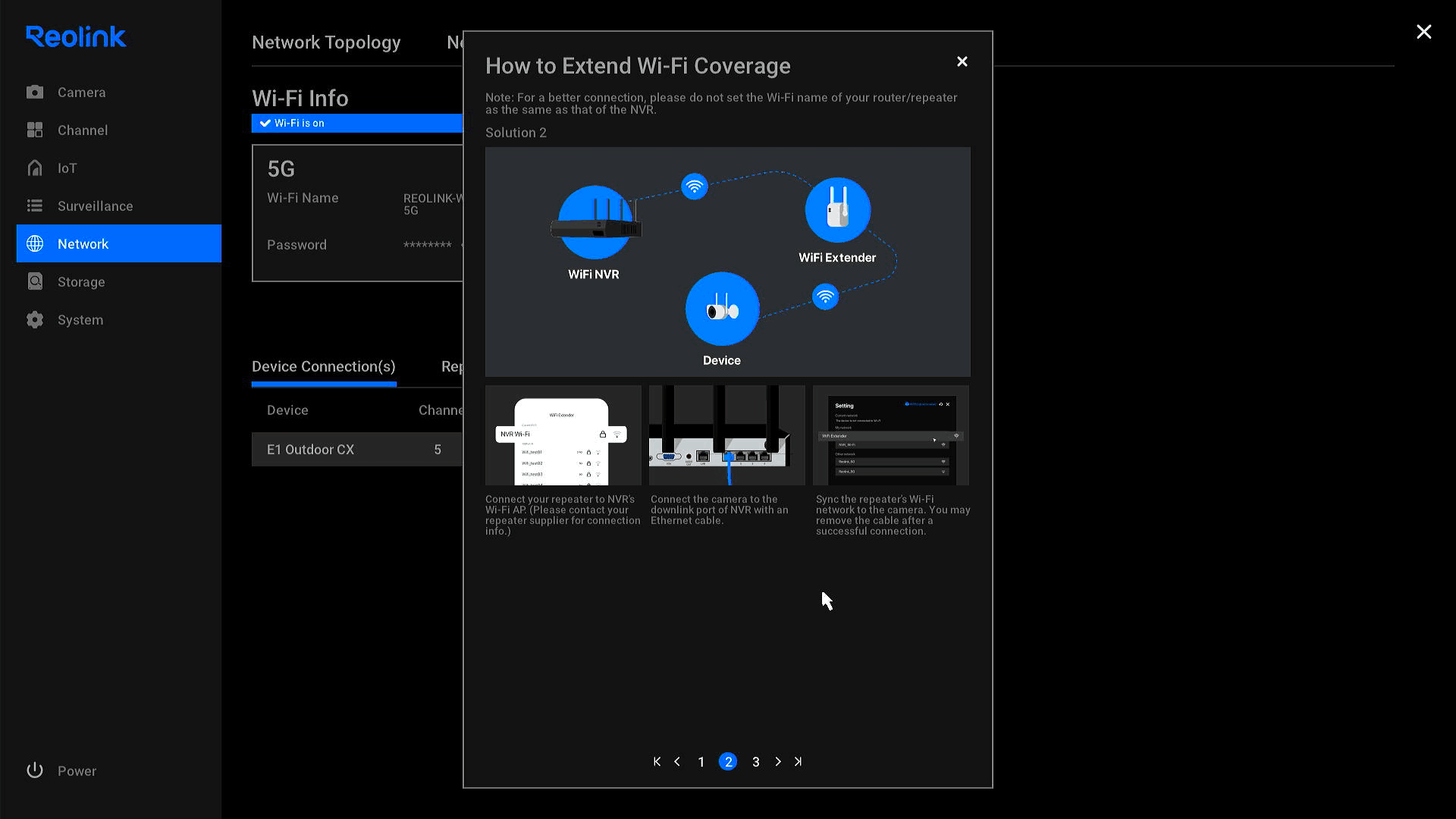The image size is (1456, 819).
Task: Jump to the last page of instructions
Action: click(798, 761)
